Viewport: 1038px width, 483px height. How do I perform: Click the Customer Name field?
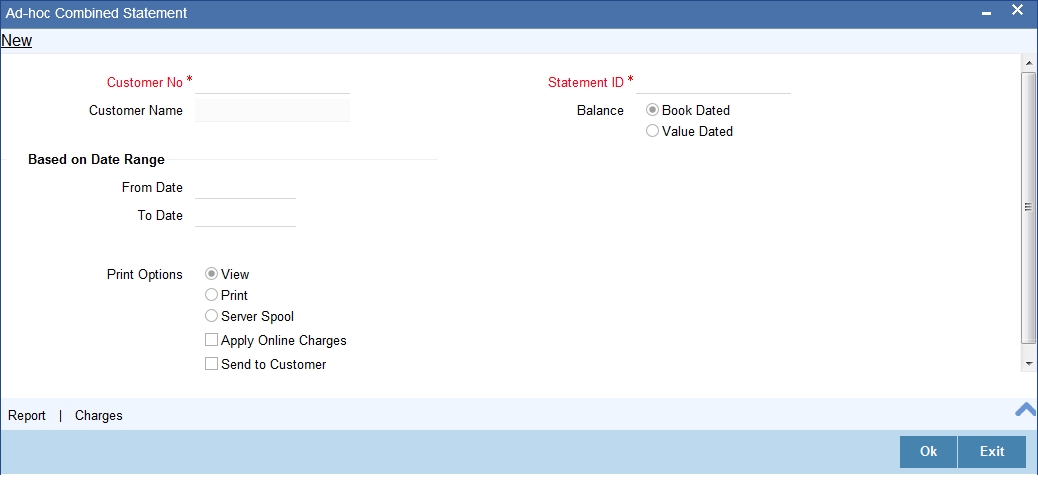point(272,110)
